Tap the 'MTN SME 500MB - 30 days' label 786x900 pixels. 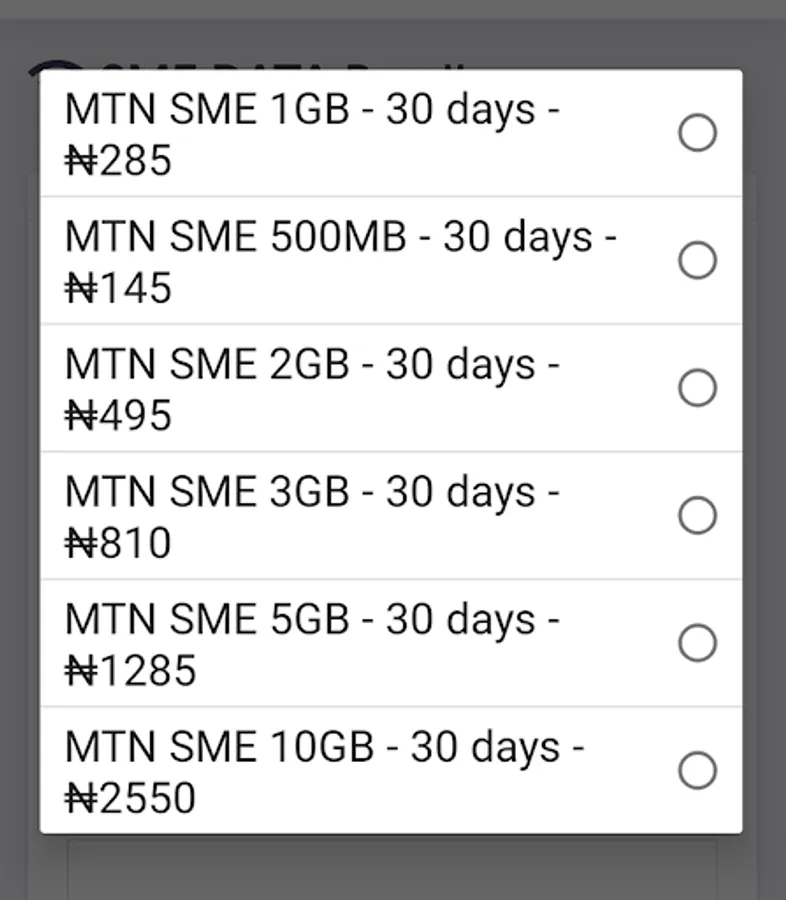(x=340, y=237)
